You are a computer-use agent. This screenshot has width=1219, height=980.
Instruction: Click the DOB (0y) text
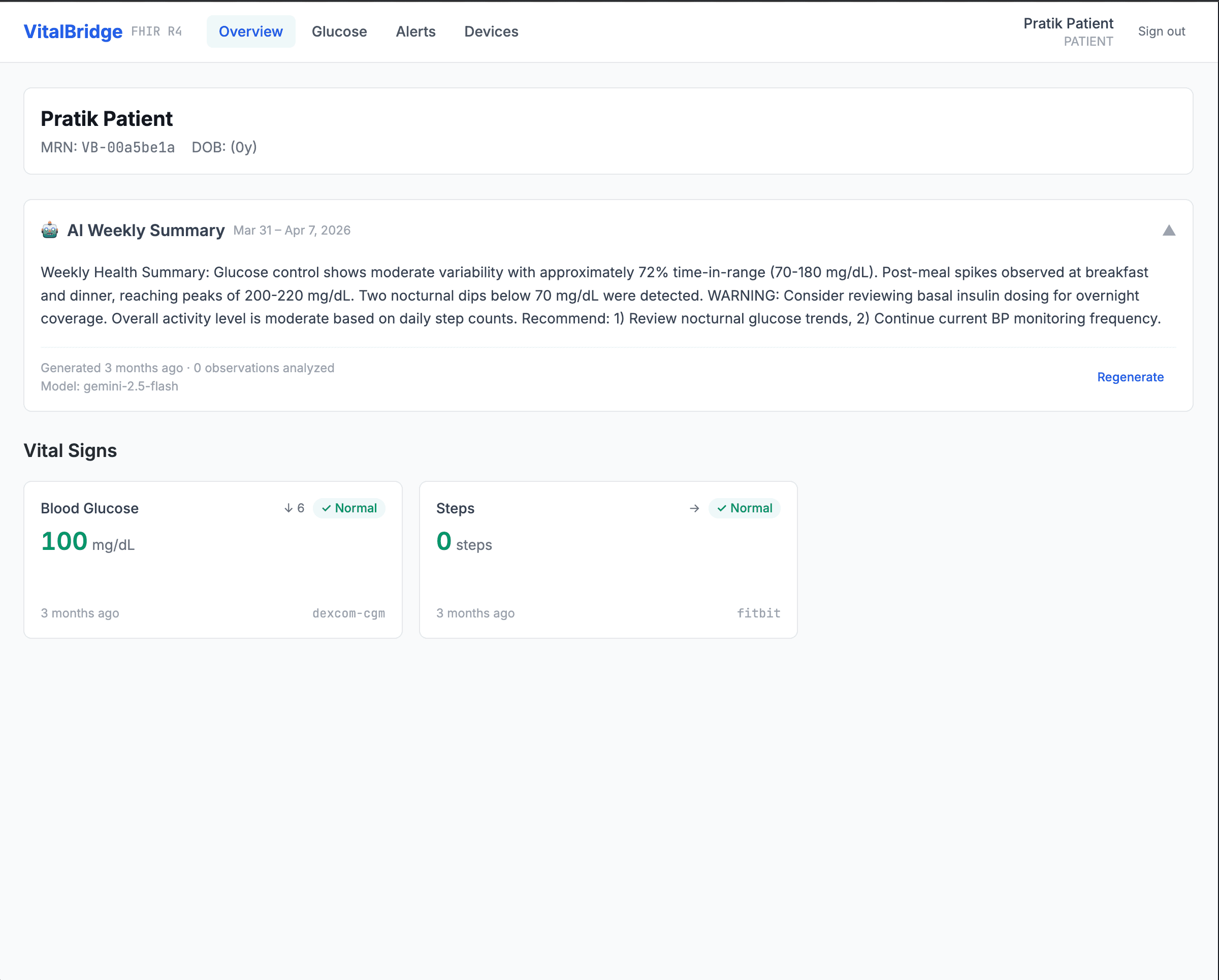pyautogui.click(x=224, y=148)
